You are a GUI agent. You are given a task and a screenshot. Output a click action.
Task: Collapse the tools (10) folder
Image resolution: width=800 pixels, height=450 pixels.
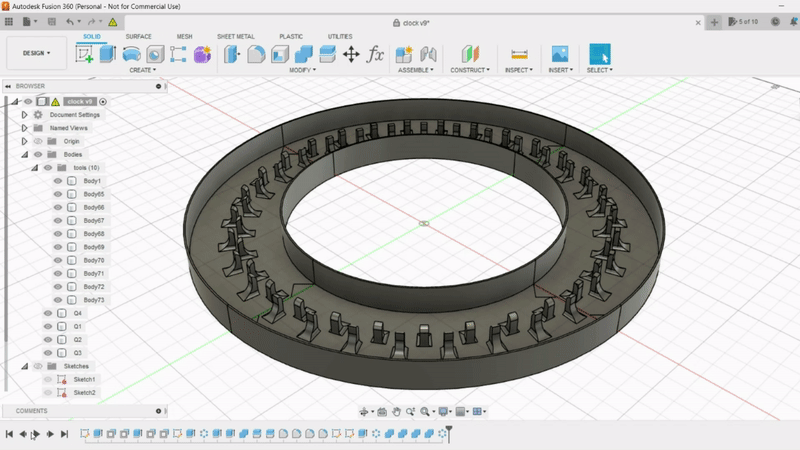point(34,168)
